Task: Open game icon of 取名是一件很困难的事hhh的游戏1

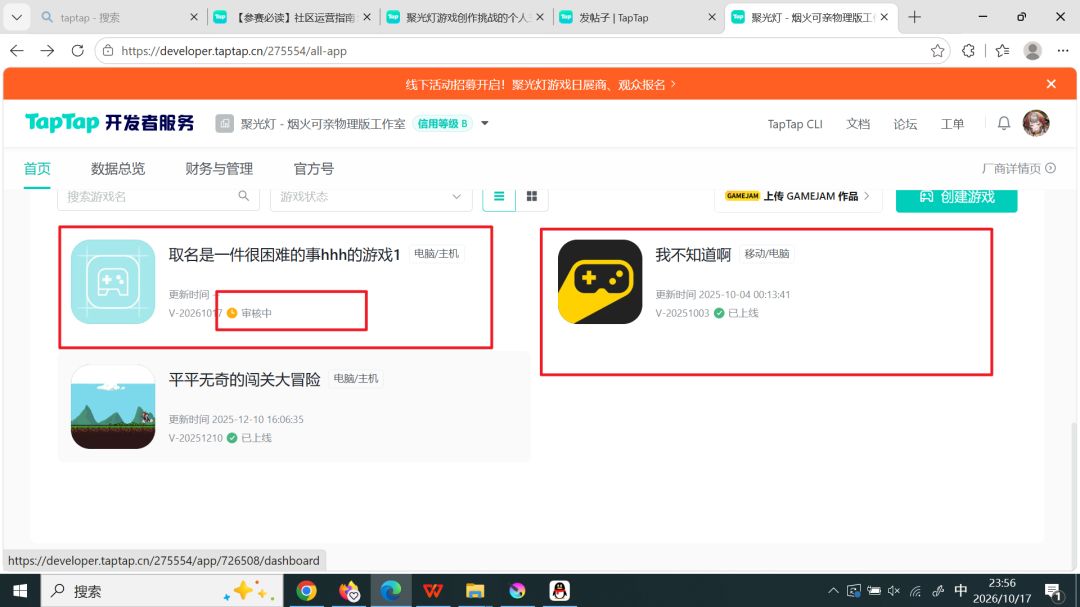Action: pos(113,282)
